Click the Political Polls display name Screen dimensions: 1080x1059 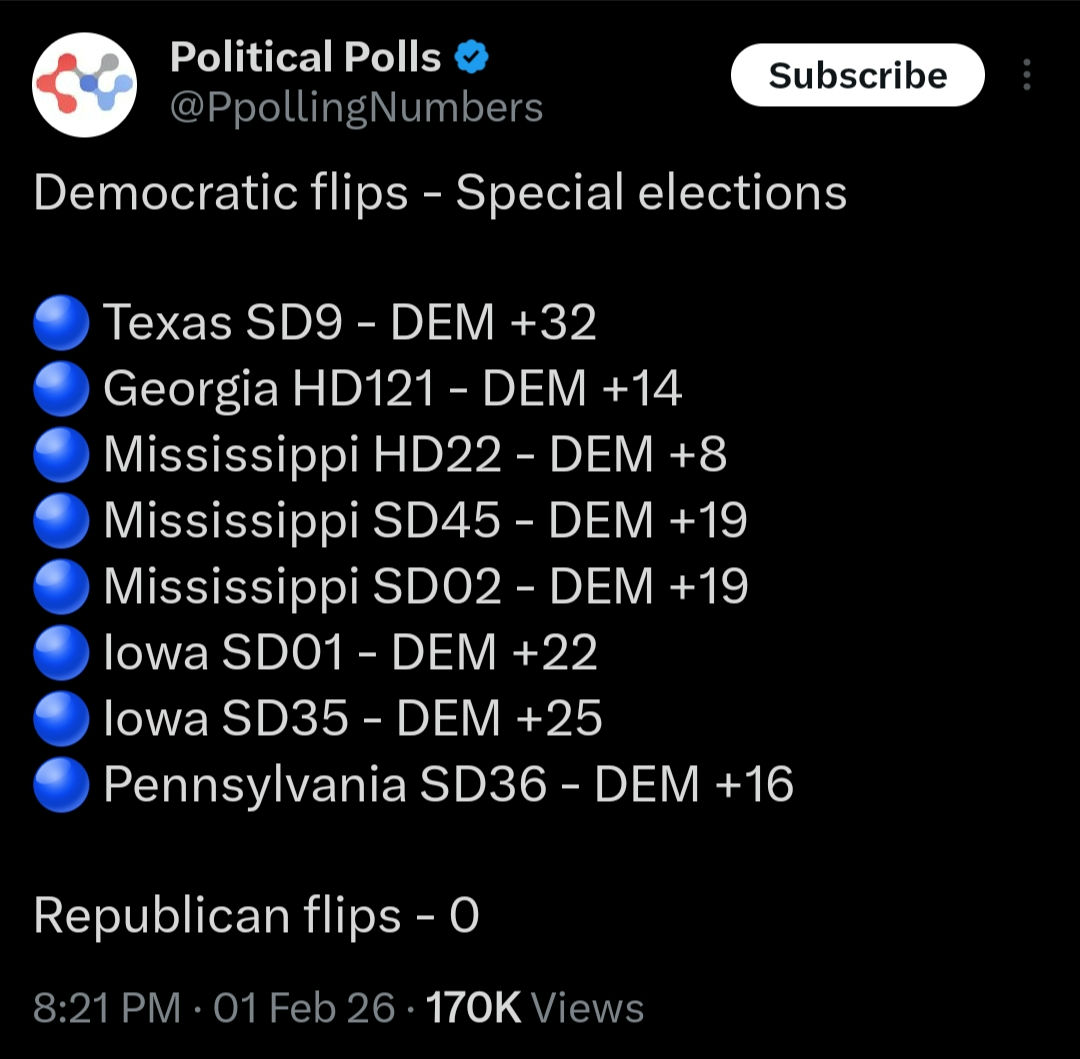(306, 58)
